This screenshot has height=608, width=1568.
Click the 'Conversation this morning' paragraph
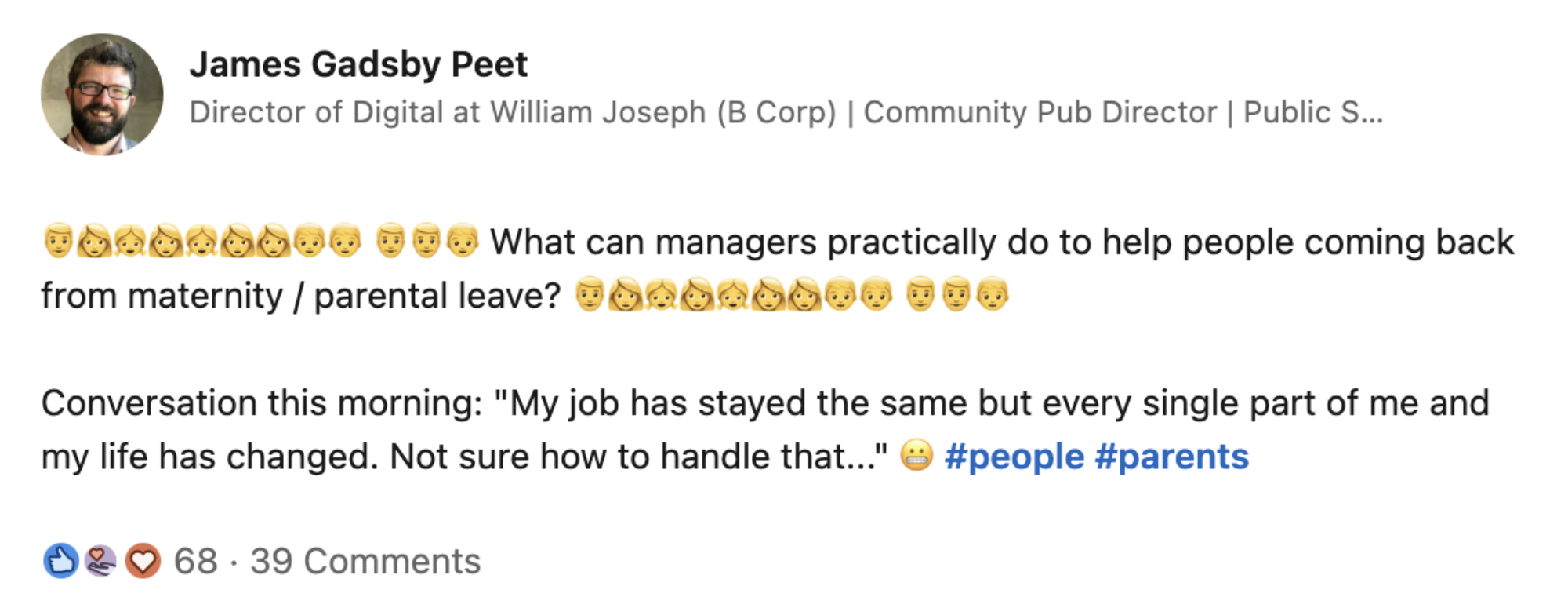(765, 430)
